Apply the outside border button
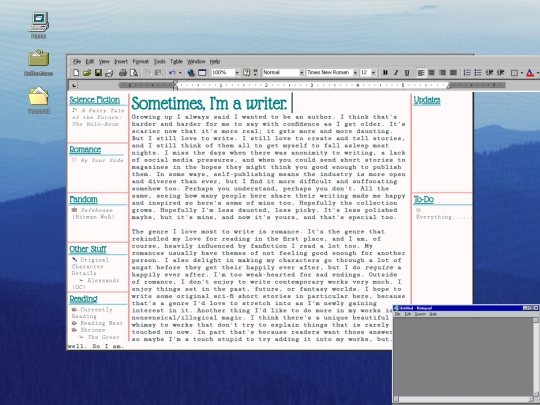This screenshot has height=405, width=540. point(514,73)
